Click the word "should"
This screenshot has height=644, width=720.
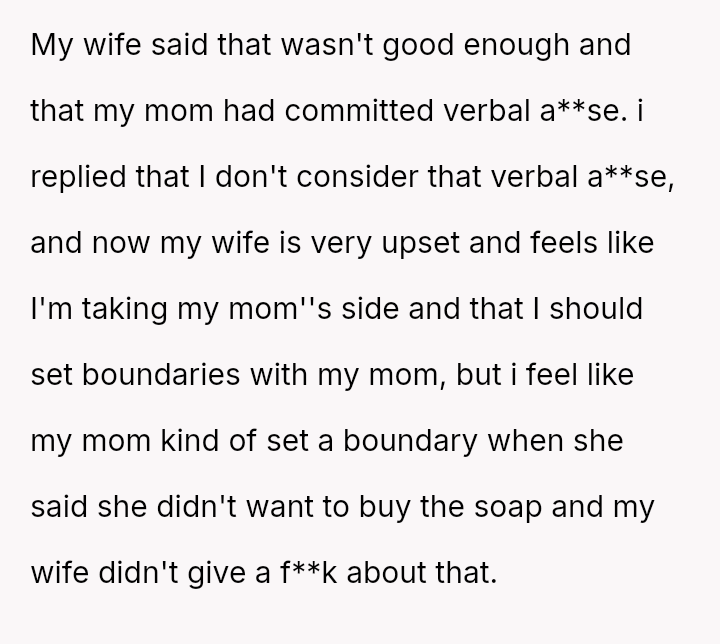597,307
